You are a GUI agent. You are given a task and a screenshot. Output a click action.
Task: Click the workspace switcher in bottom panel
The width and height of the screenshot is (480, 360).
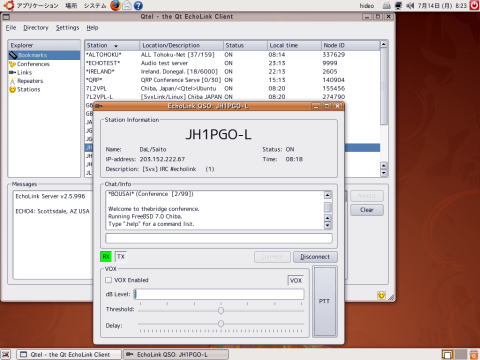454,354
